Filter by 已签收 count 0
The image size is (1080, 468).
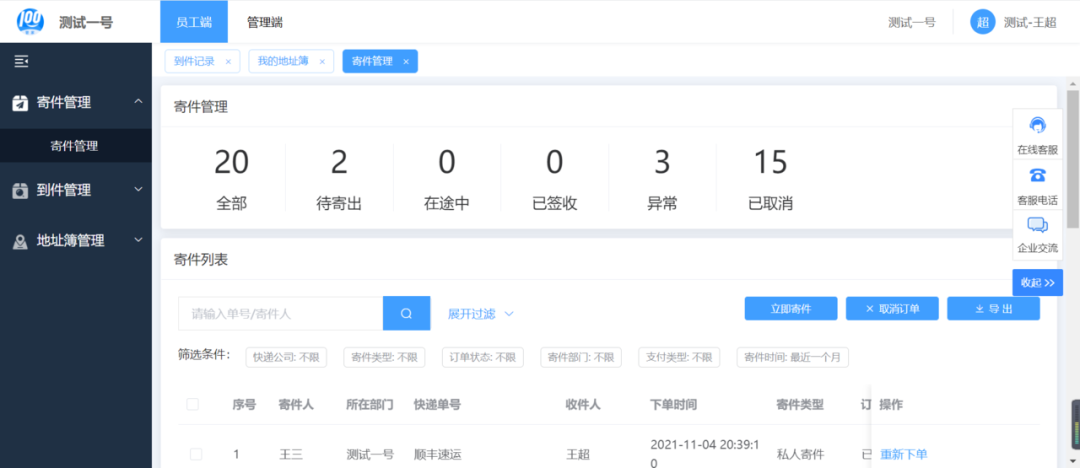coord(554,179)
